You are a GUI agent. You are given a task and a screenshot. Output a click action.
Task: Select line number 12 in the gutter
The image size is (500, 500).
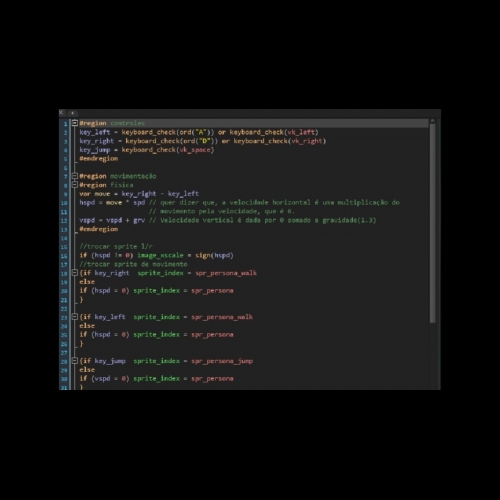coord(64,221)
